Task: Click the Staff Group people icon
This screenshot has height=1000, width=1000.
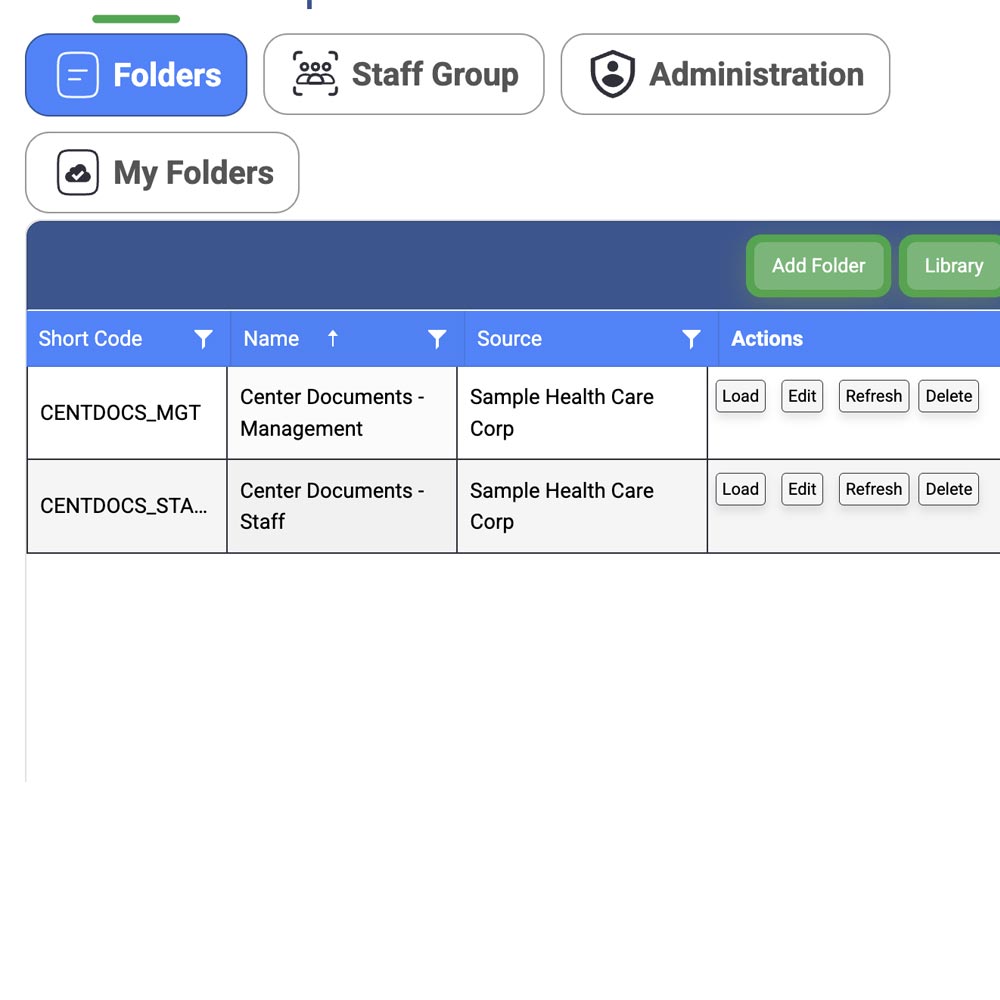Action: click(x=315, y=74)
